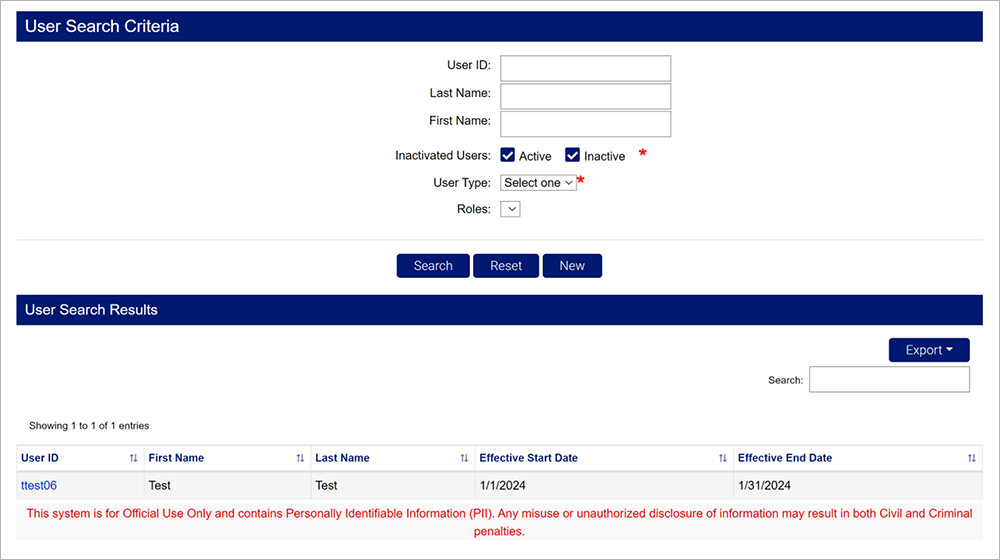Click the Effective Start Date column header
The height and width of the screenshot is (560, 1000).
point(529,458)
